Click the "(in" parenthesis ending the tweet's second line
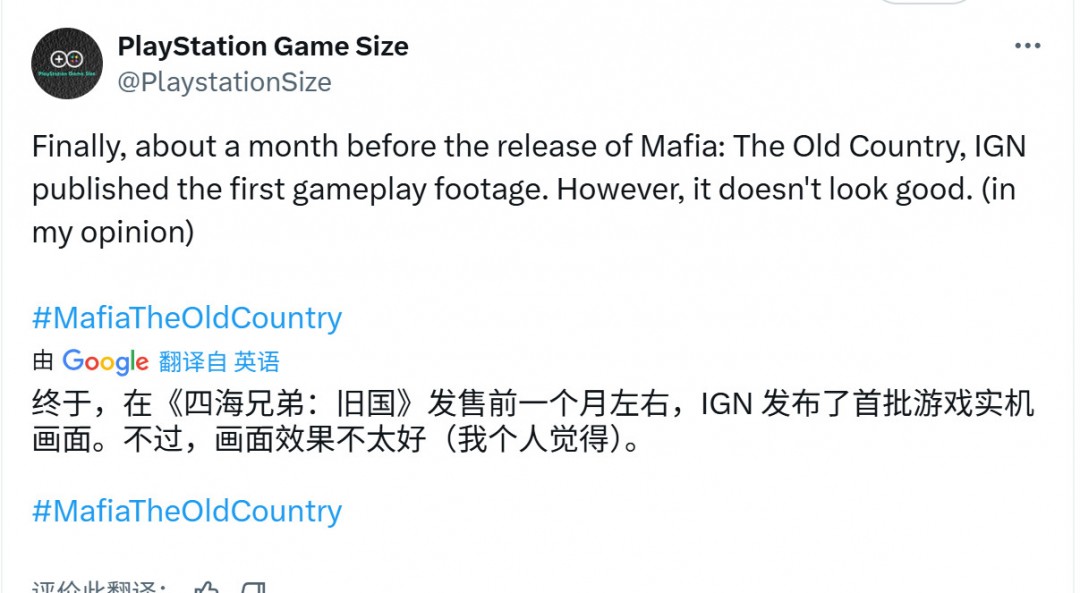The width and height of the screenshot is (1080, 593). [998, 190]
